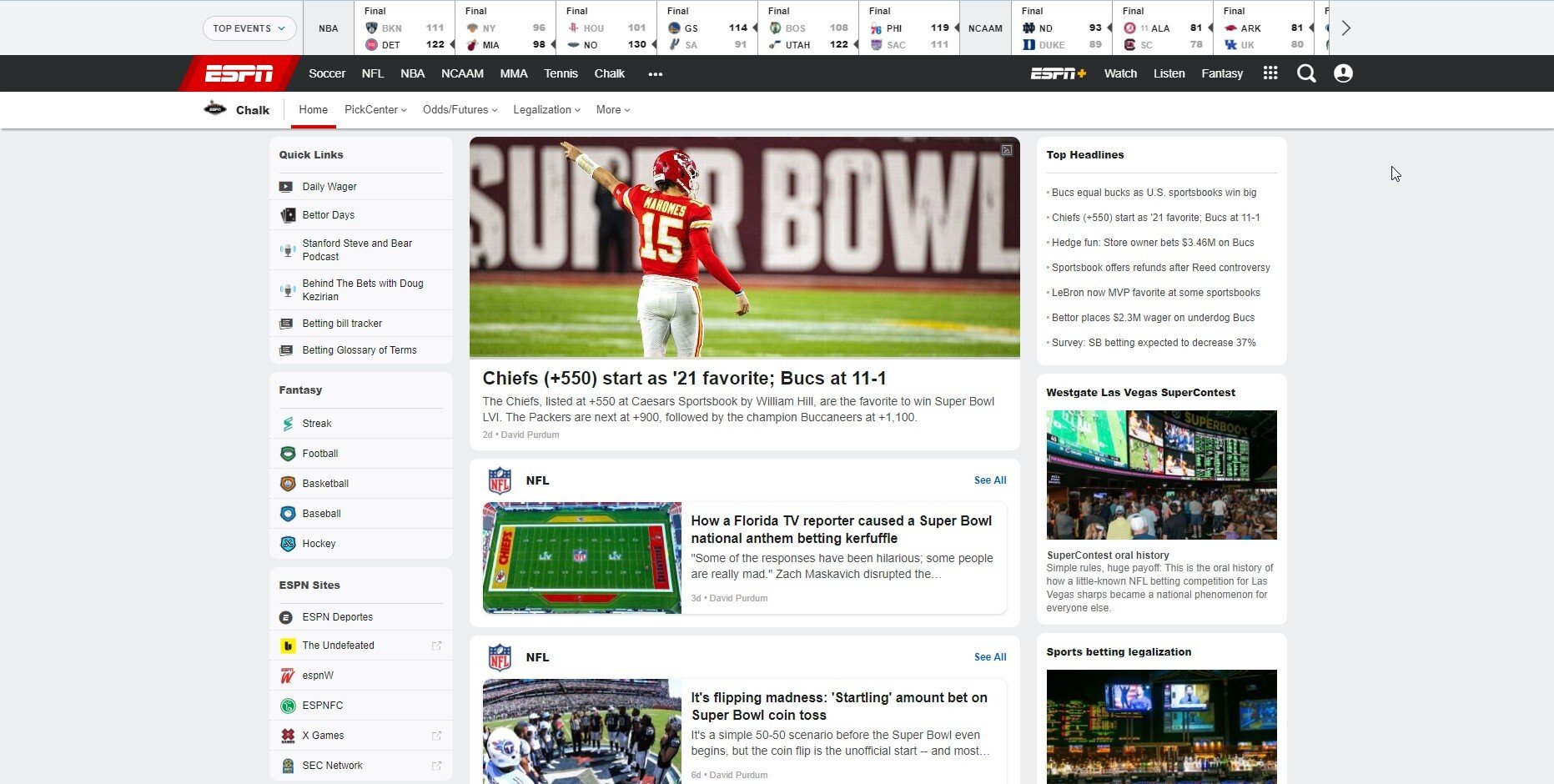
Task: Click the Fantasy Streak icon
Action: click(x=288, y=424)
